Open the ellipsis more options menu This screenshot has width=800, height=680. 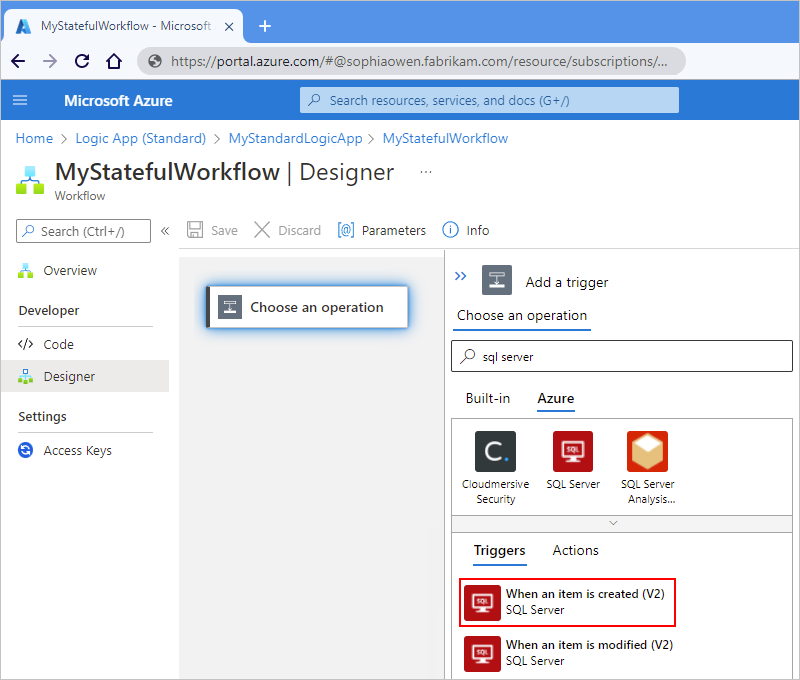426,172
